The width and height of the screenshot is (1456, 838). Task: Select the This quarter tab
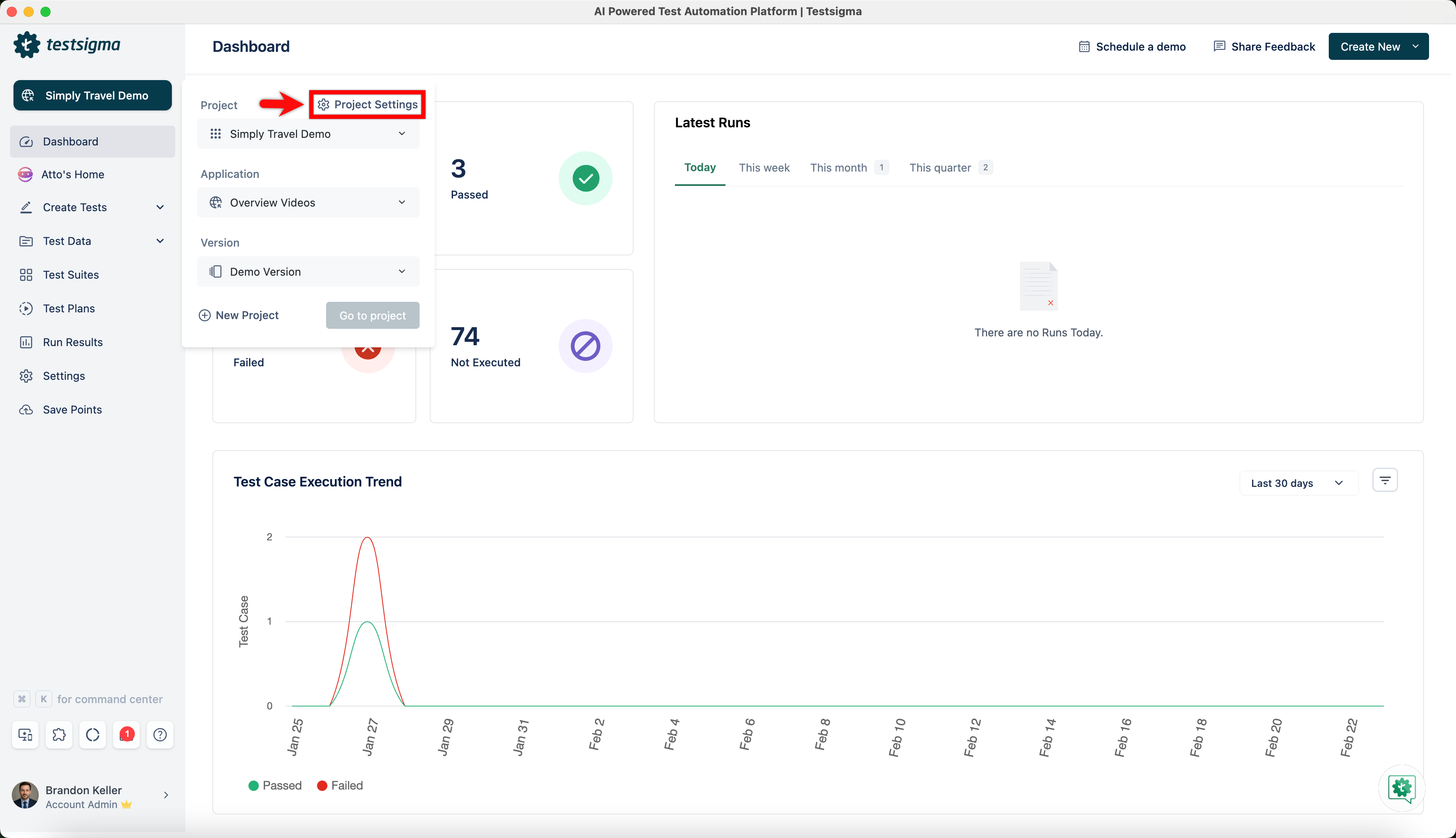point(940,167)
